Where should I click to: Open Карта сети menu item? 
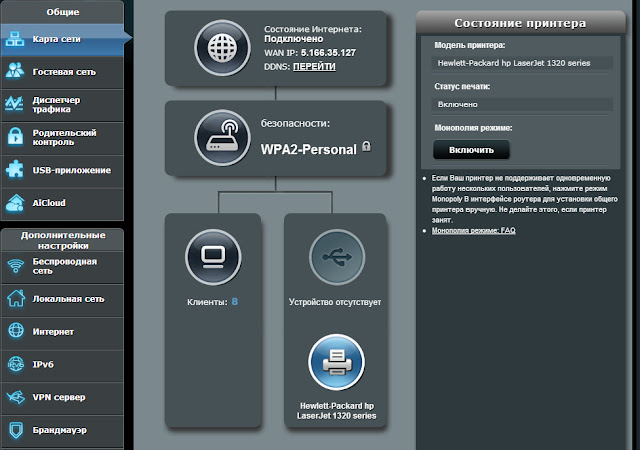pyautogui.click(x=62, y=40)
